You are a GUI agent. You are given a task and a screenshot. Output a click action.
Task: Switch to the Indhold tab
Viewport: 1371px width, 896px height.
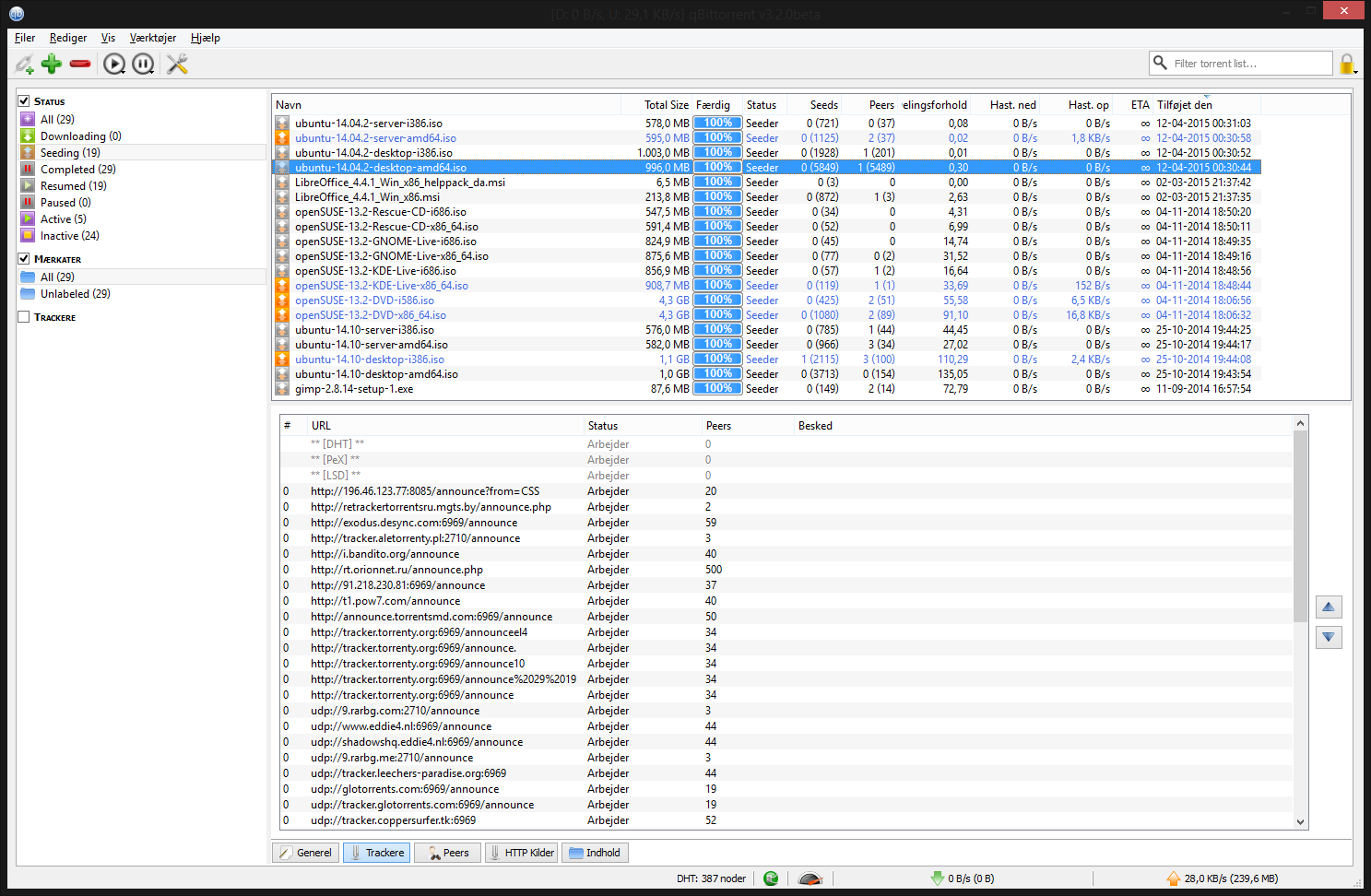[x=595, y=853]
